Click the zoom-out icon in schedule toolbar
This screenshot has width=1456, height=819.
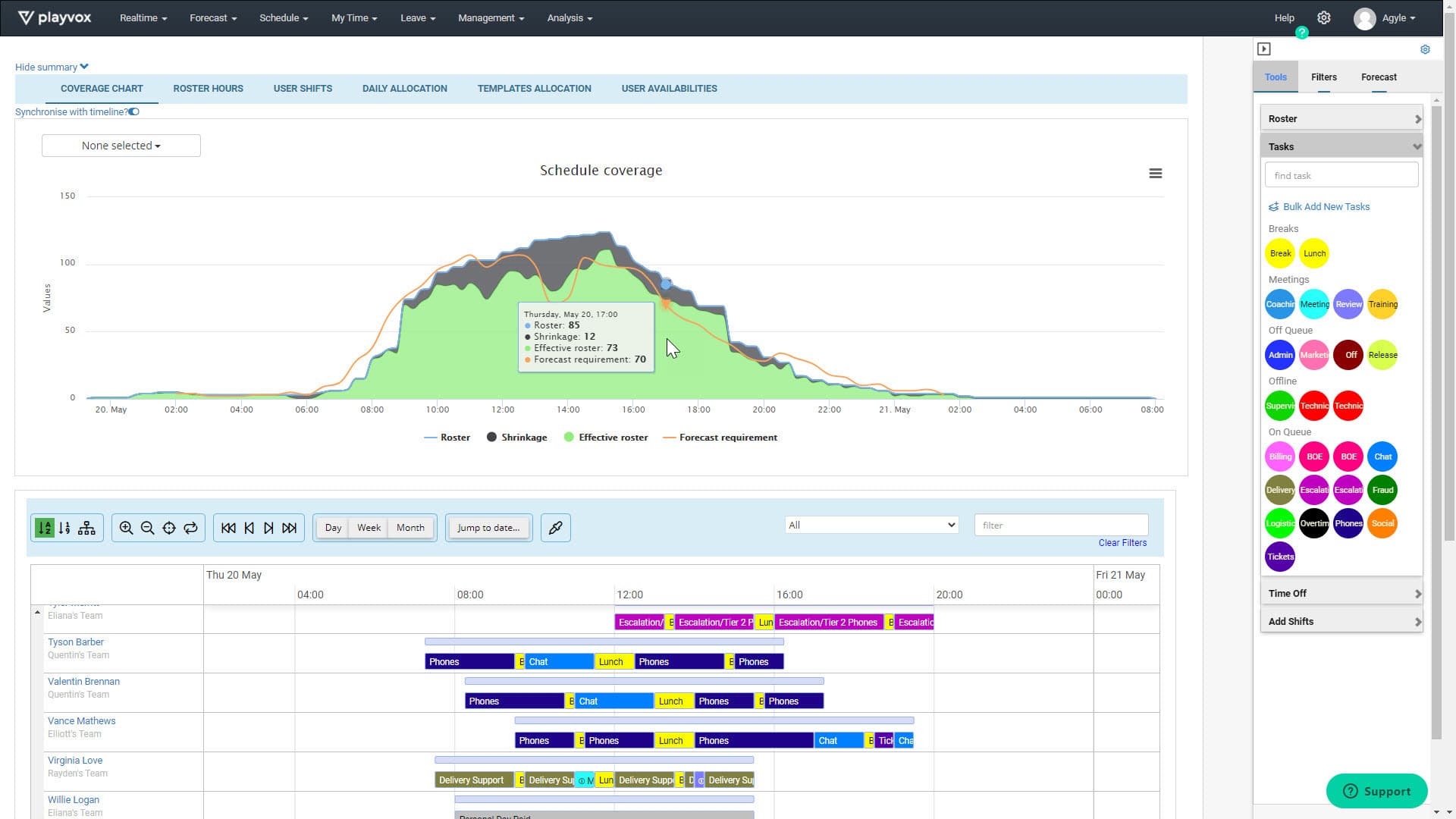point(148,528)
